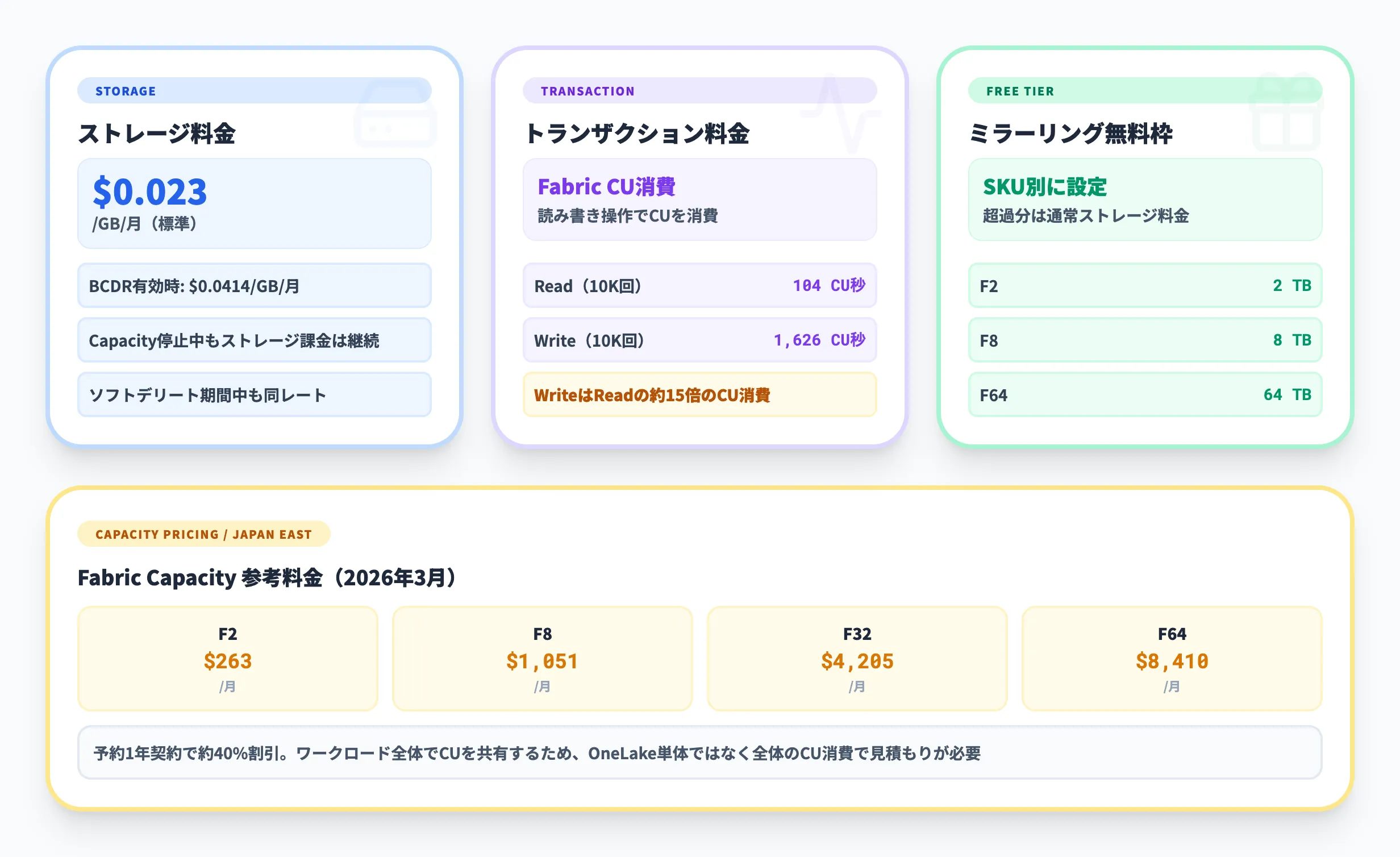1400x857 pixels.
Task: Click the $0.023 per GB price highlight
Action: pos(254,203)
